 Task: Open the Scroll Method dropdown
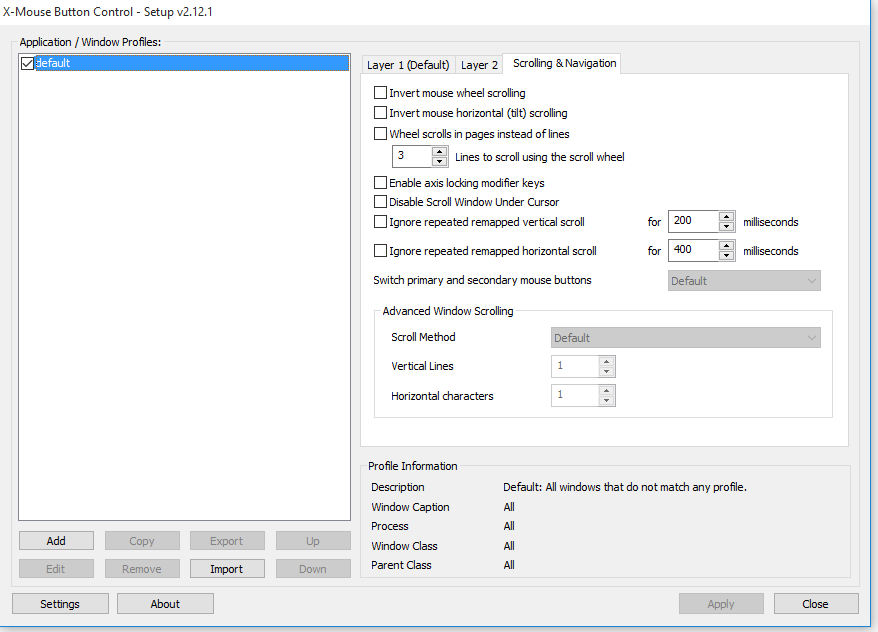pyautogui.click(x=686, y=338)
